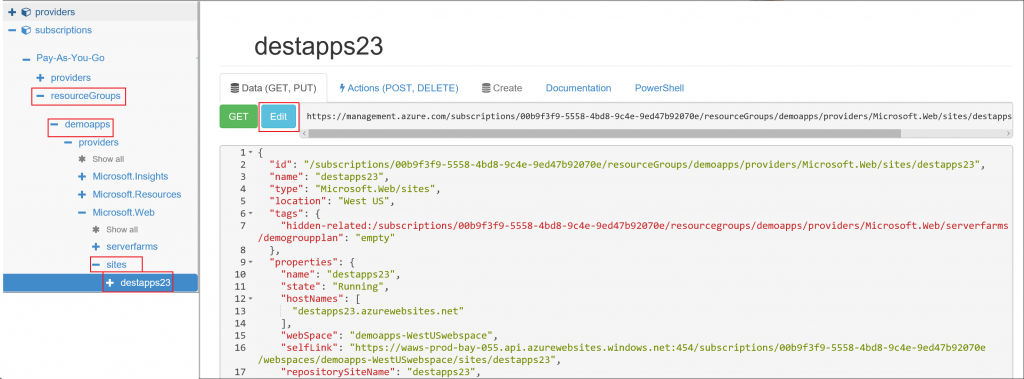Screen dimensions: 1024x379
Task: Click asterisk icon of Show all above serverfarms
Action: click(x=95, y=229)
